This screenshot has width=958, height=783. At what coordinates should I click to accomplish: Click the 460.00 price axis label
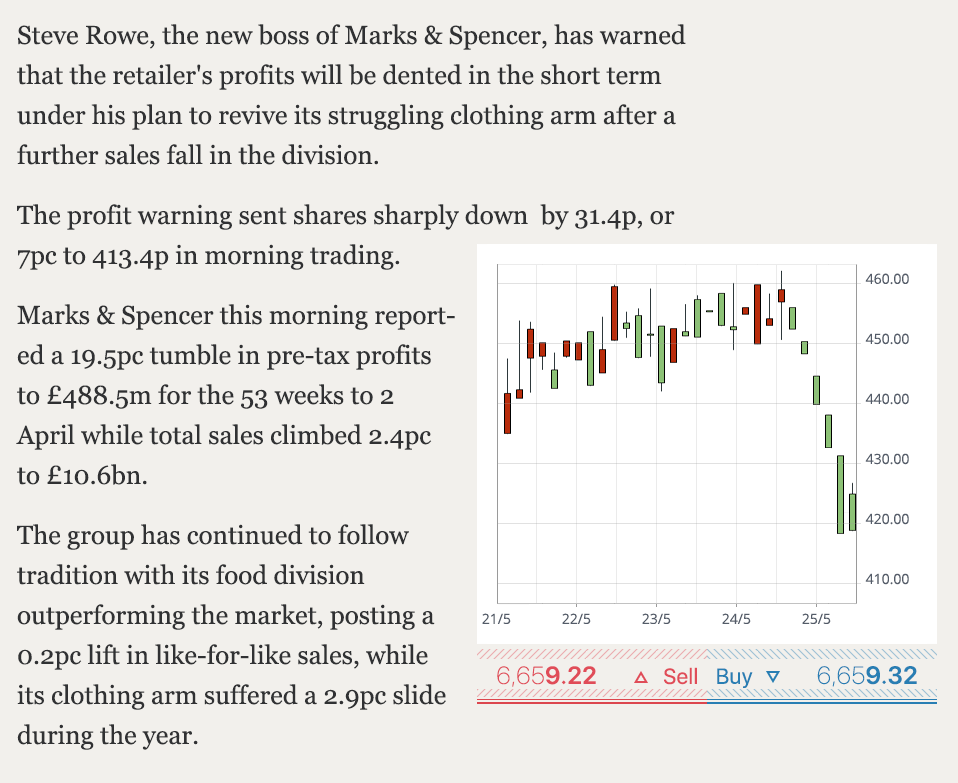point(886,279)
